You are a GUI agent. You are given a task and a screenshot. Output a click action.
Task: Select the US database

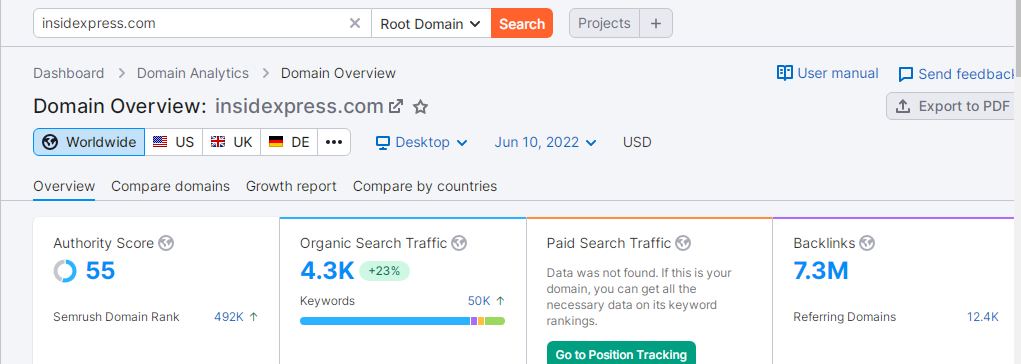click(174, 142)
